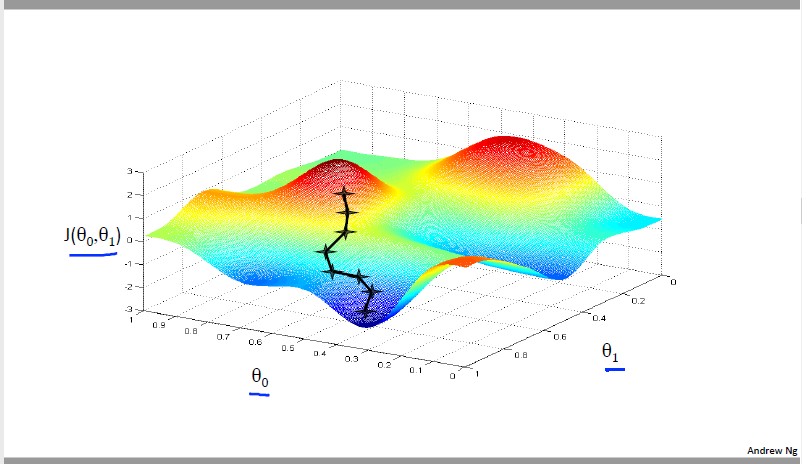Click tick label 3 on vertical axis
This screenshot has height=464, width=802.
(130, 171)
